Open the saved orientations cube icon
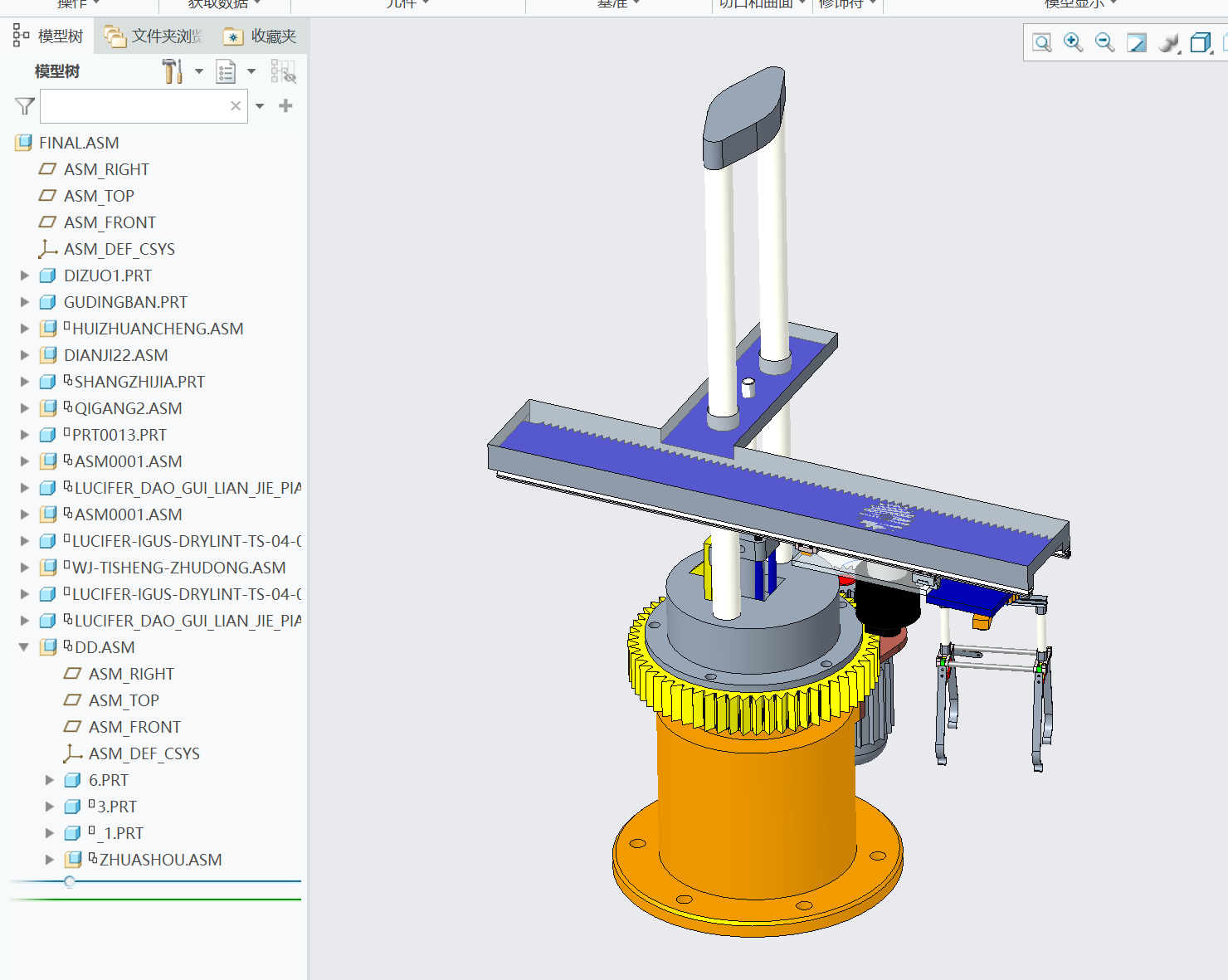The height and width of the screenshot is (980, 1228). 1200,42
